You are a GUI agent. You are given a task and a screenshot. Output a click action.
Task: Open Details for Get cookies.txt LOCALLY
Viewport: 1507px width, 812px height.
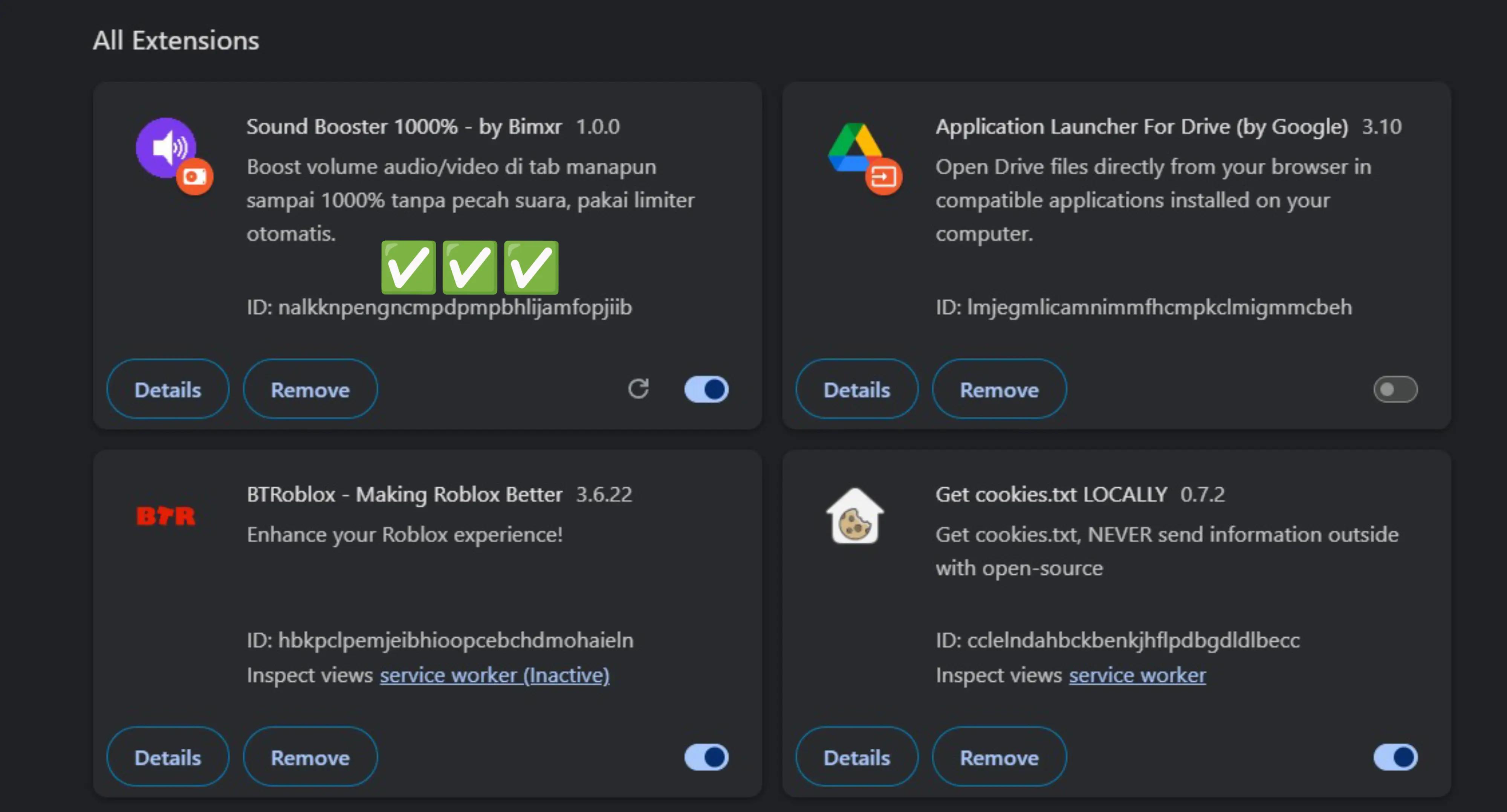(857, 757)
